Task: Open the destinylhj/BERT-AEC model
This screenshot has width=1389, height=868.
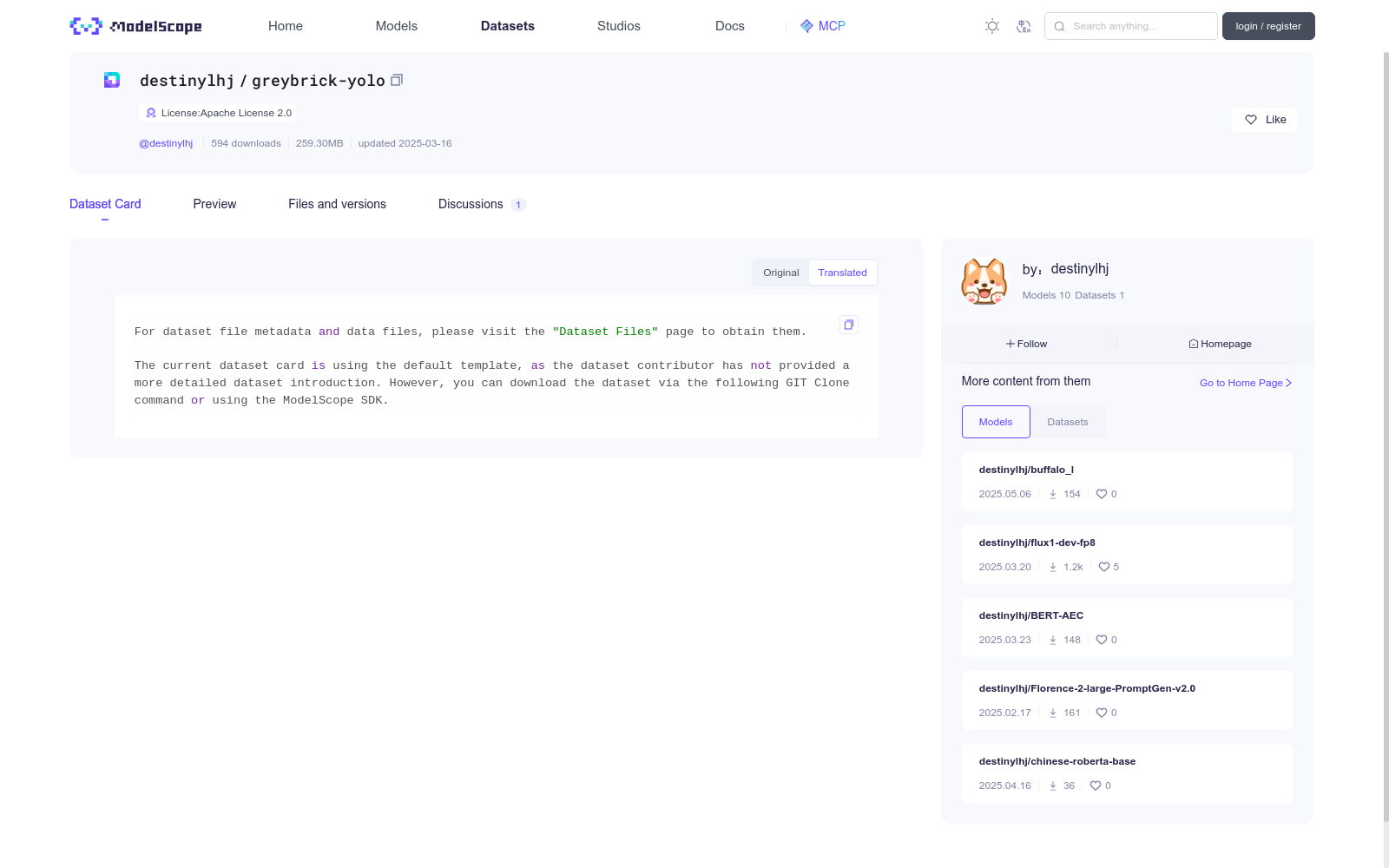Action: coord(1031,615)
